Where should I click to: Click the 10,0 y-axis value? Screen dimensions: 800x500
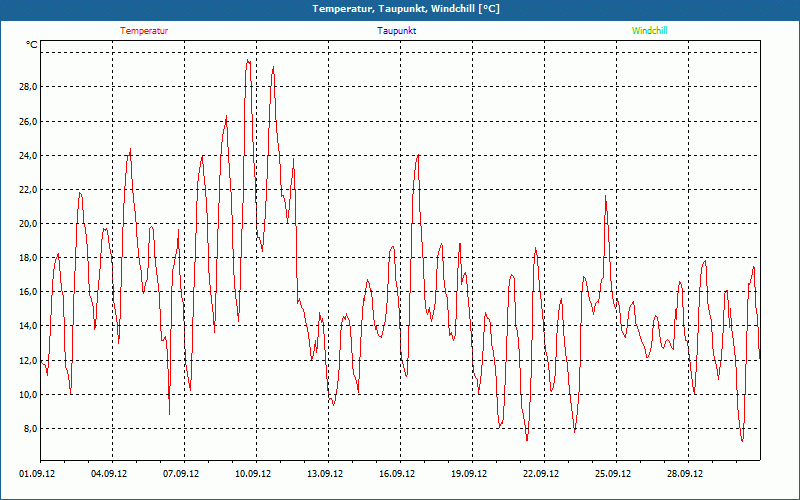pos(28,395)
